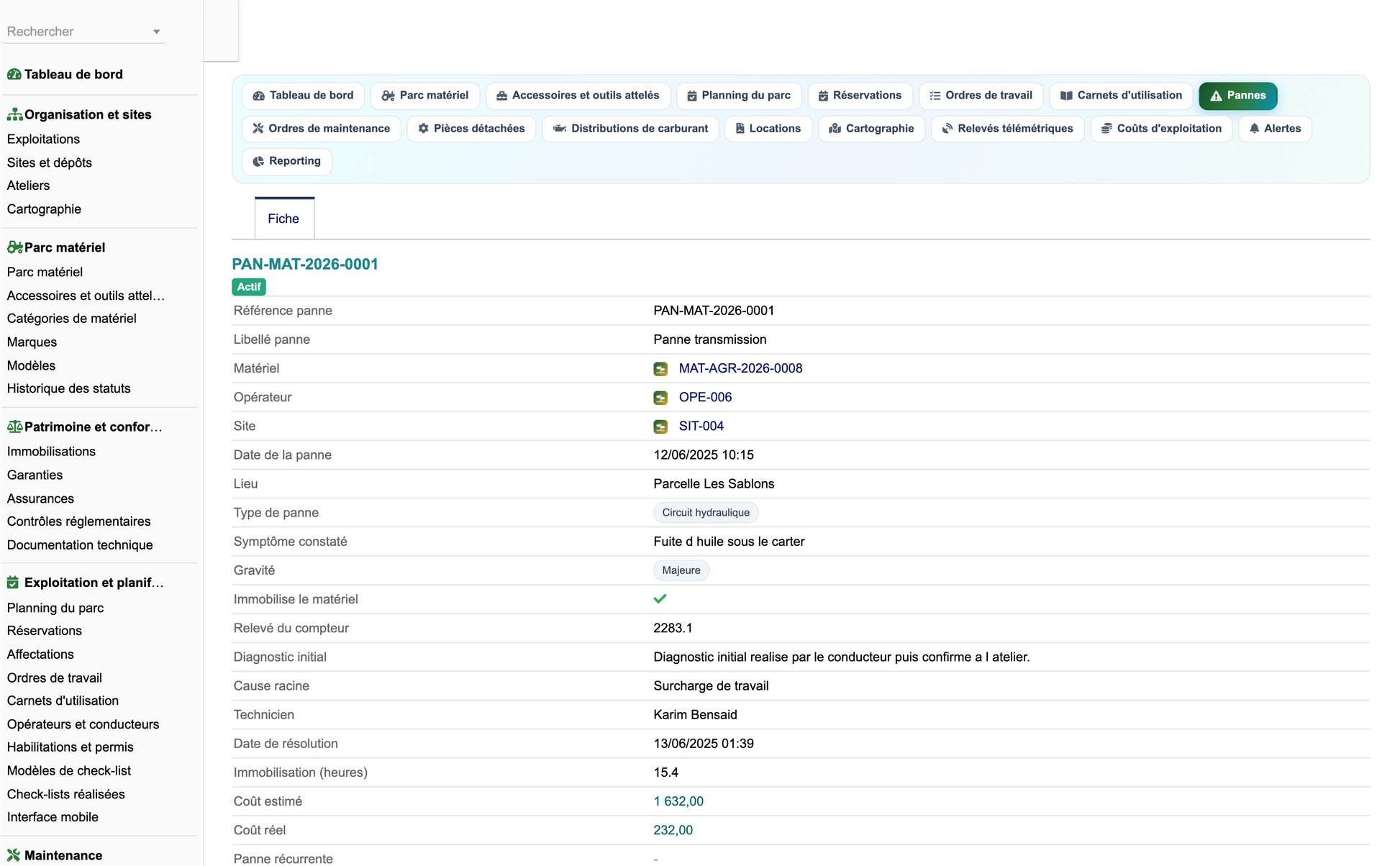
Task: Open Sites et dépôts in the sidebar
Action: point(50,163)
